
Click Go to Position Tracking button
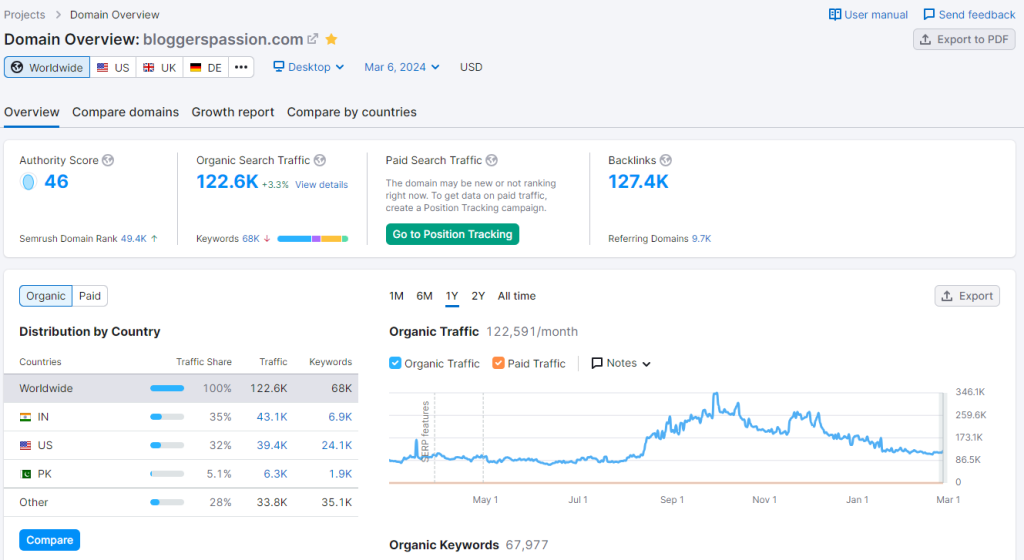pos(453,234)
